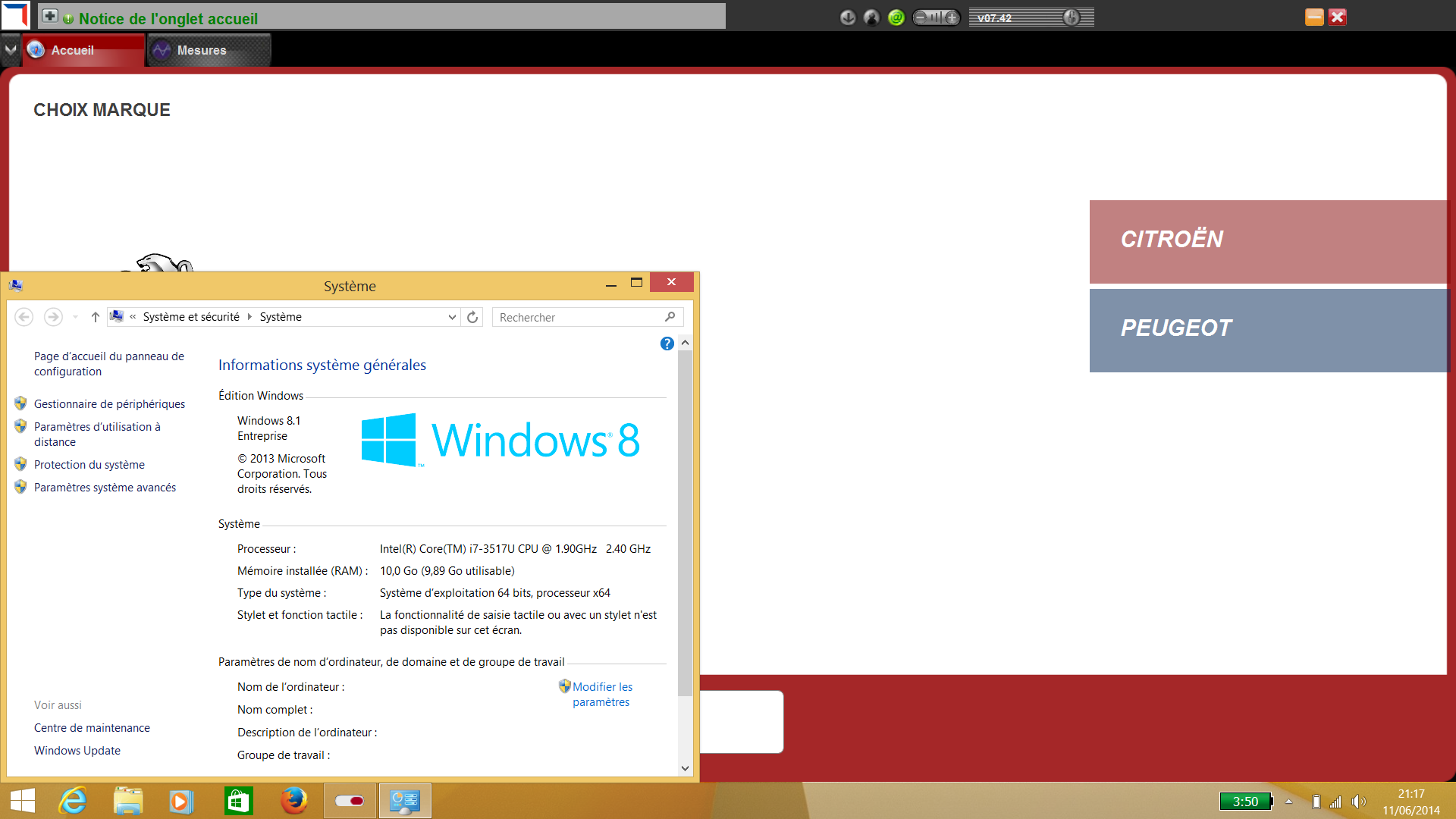This screenshot has height=819, width=1456.
Task: Select the Accueil tab
Action: click(73, 50)
